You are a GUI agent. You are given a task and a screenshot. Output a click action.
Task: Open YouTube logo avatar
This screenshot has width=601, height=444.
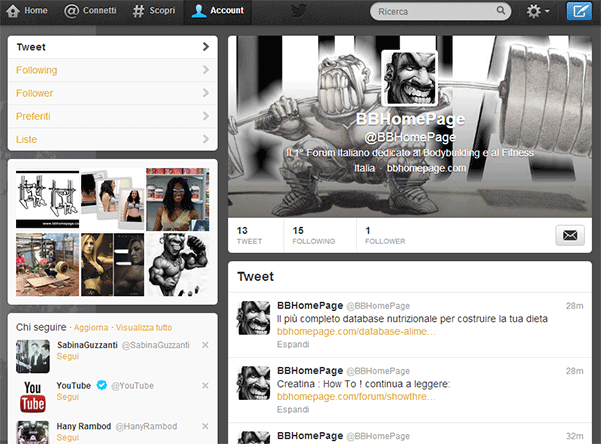pos(33,396)
